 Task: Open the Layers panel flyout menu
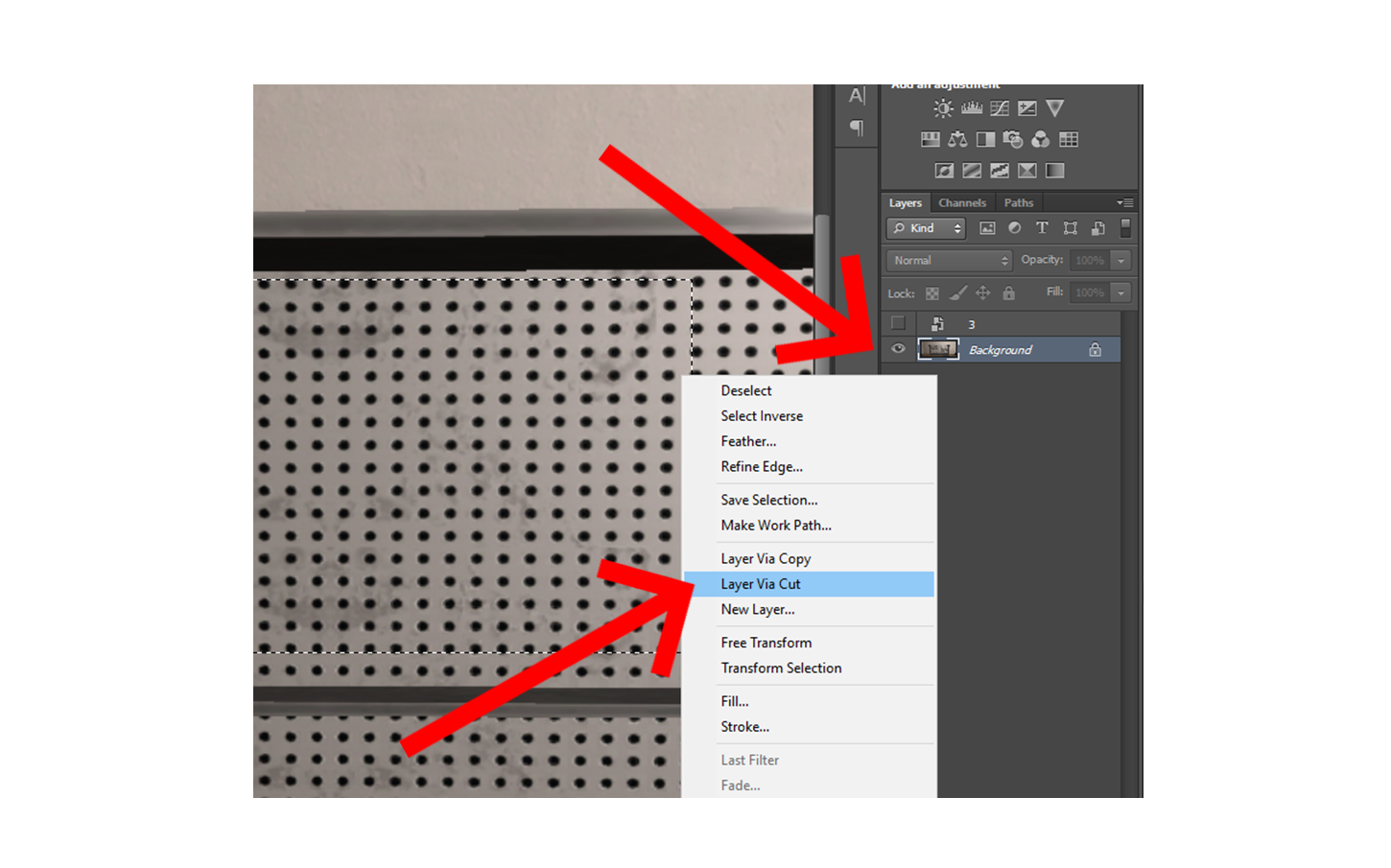[x=1125, y=202]
